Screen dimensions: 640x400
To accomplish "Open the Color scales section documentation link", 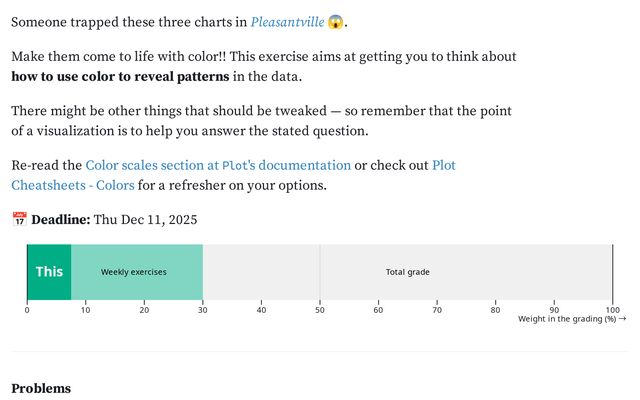I will (x=218, y=165).
